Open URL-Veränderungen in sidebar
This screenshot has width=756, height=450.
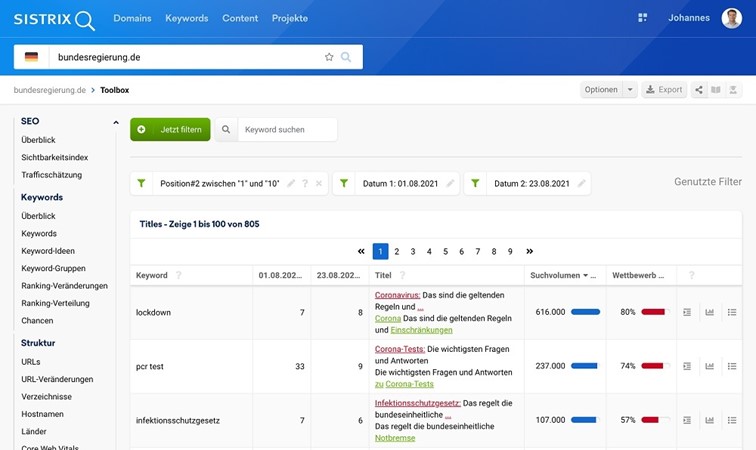point(57,379)
